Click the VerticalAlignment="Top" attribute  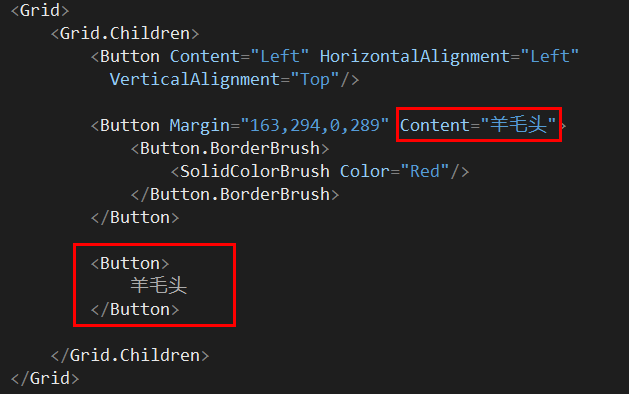click(224, 79)
